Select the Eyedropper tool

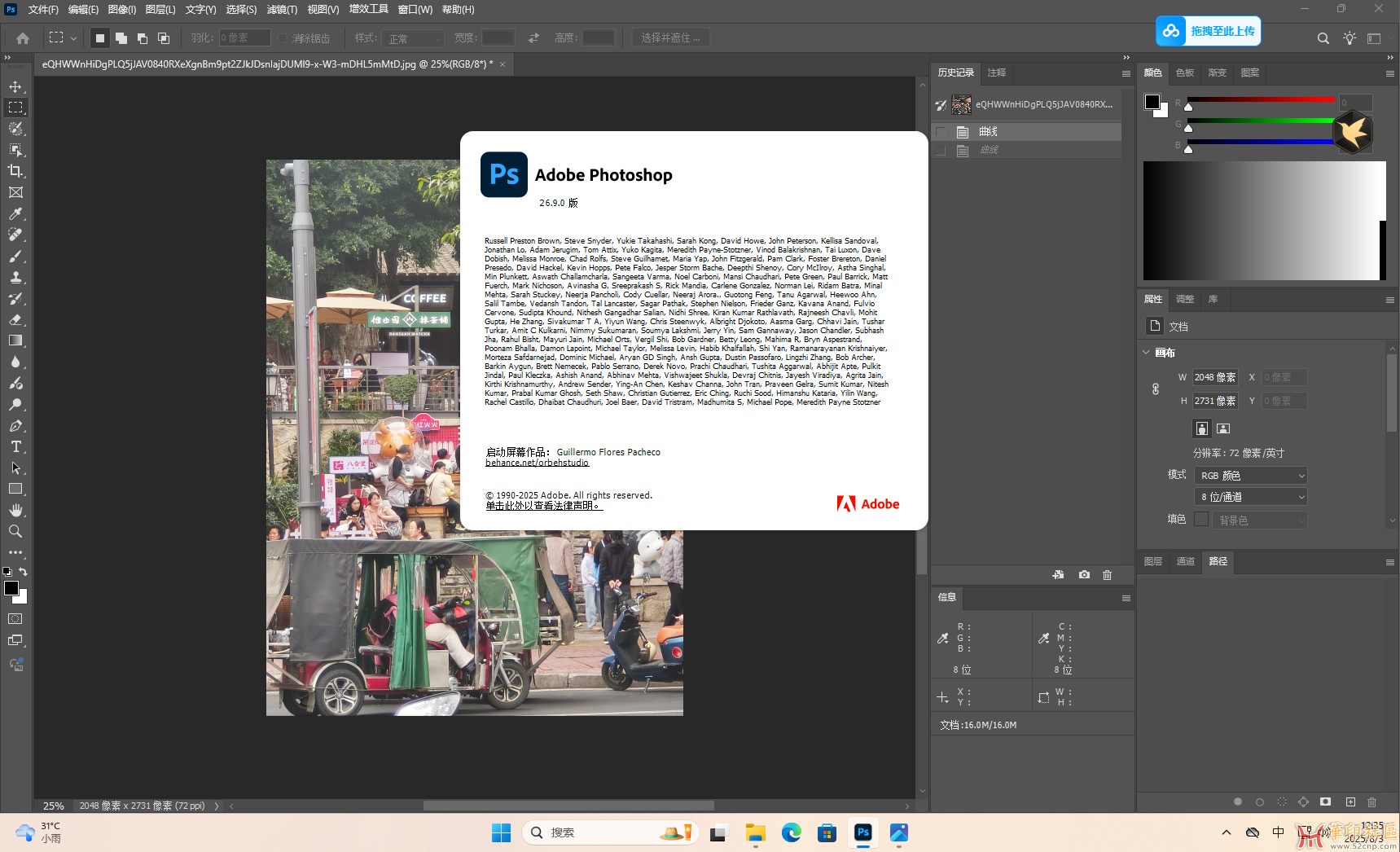(x=15, y=213)
